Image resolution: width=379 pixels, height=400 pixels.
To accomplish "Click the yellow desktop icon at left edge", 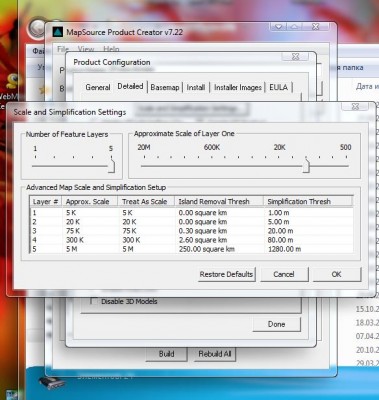I will (x=12, y=82).
